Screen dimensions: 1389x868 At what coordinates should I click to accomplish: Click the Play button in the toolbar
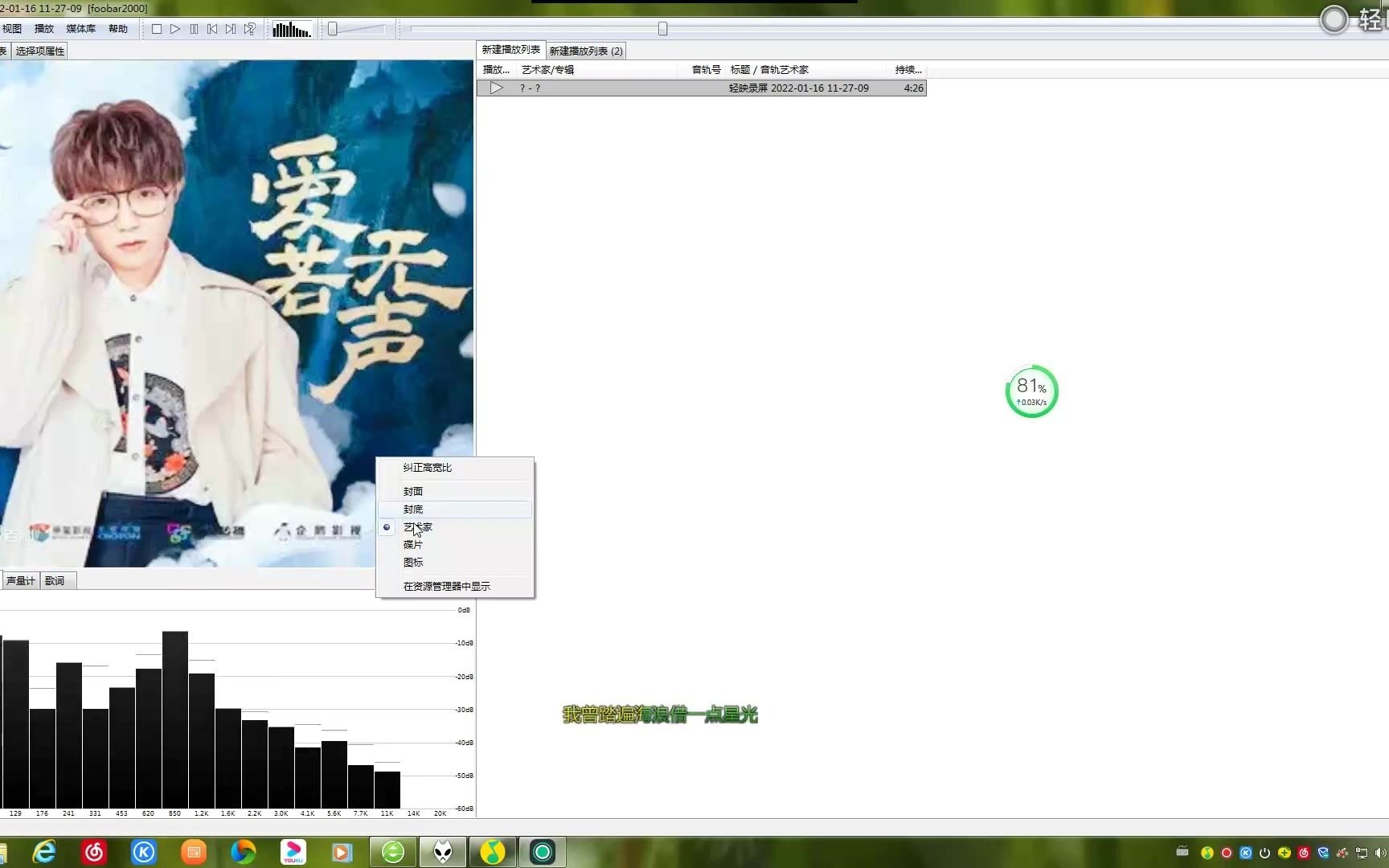tap(175, 29)
